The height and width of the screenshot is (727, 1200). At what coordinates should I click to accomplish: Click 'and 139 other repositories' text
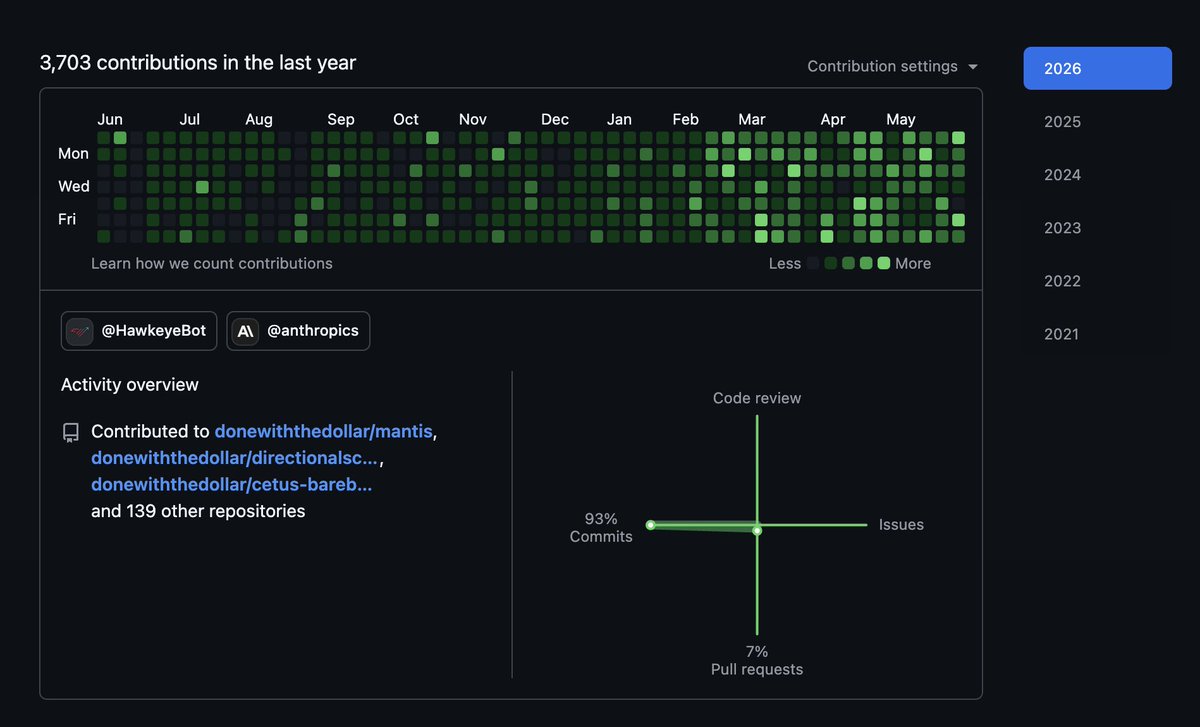click(198, 511)
